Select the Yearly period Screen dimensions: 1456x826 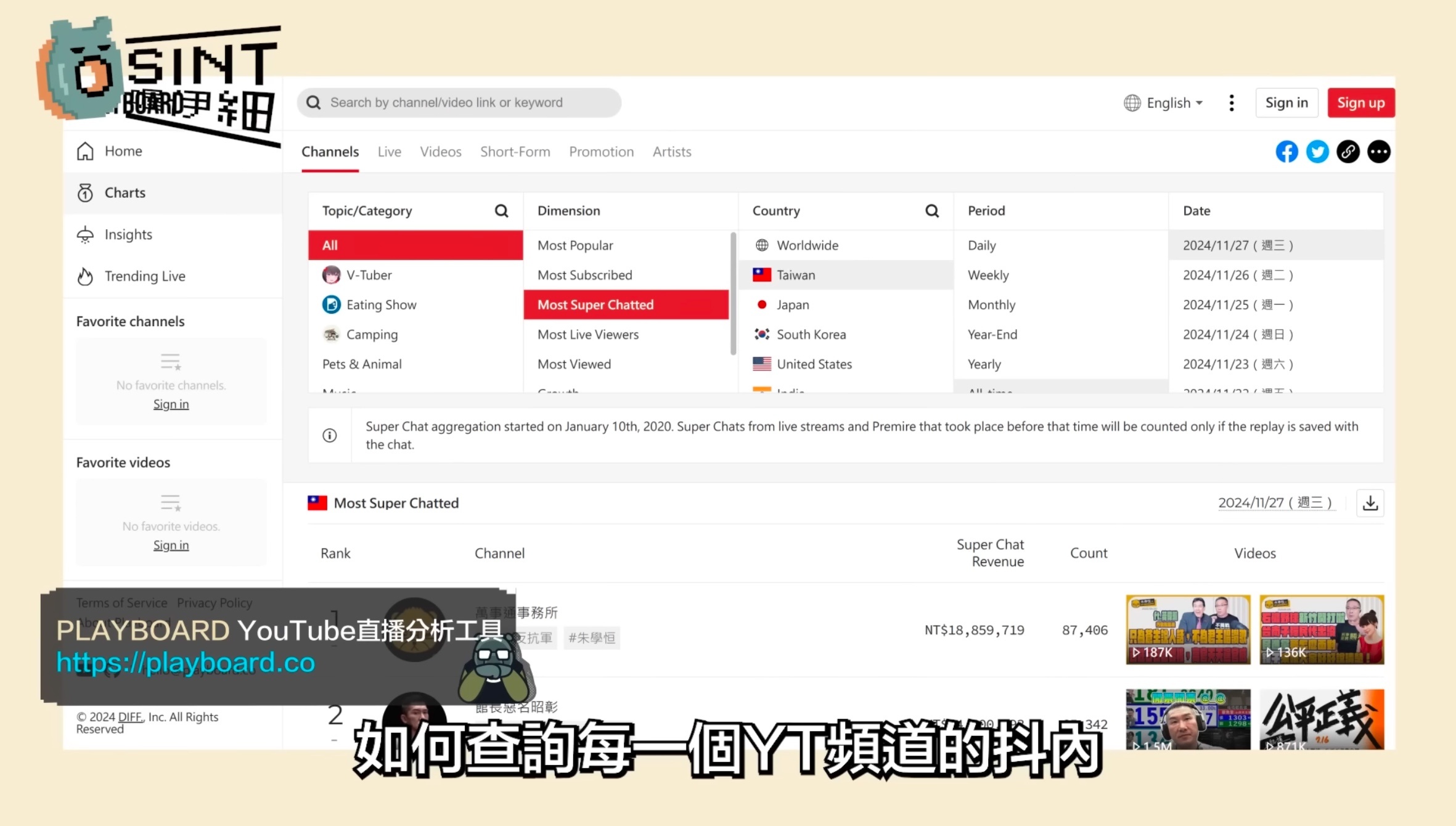(x=1061, y=364)
